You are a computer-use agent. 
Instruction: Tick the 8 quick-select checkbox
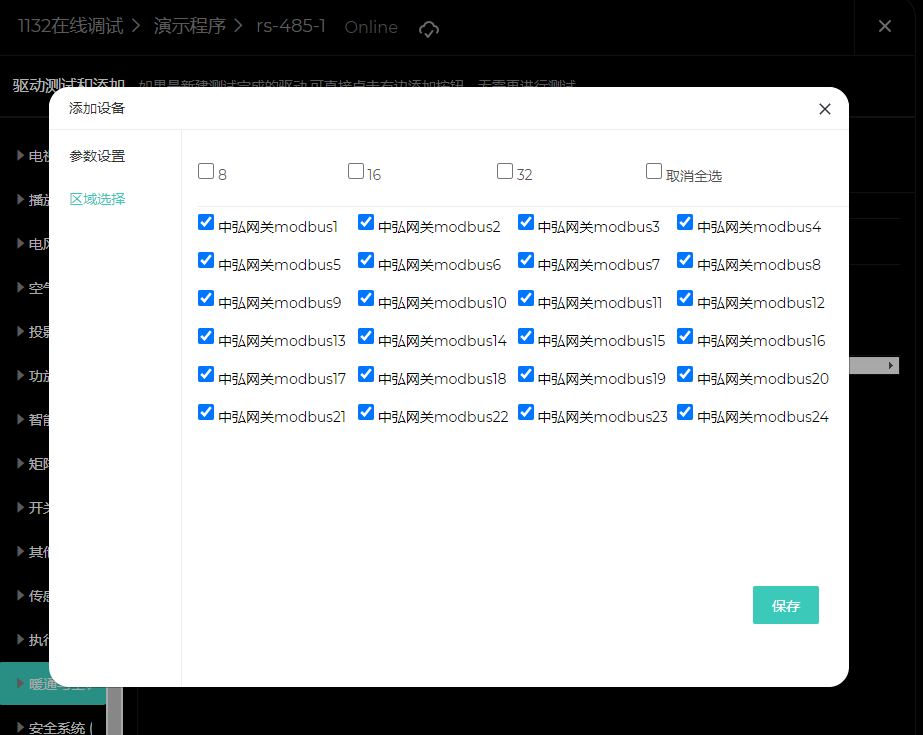206,171
